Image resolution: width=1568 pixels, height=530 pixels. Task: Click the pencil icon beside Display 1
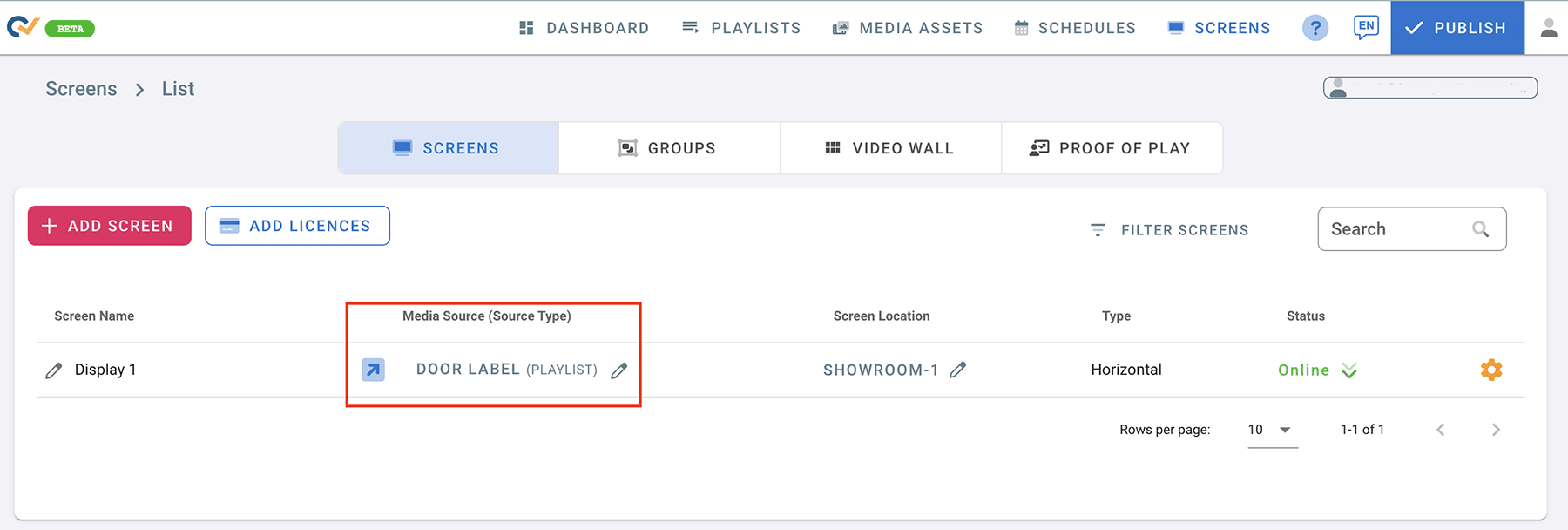(54, 370)
